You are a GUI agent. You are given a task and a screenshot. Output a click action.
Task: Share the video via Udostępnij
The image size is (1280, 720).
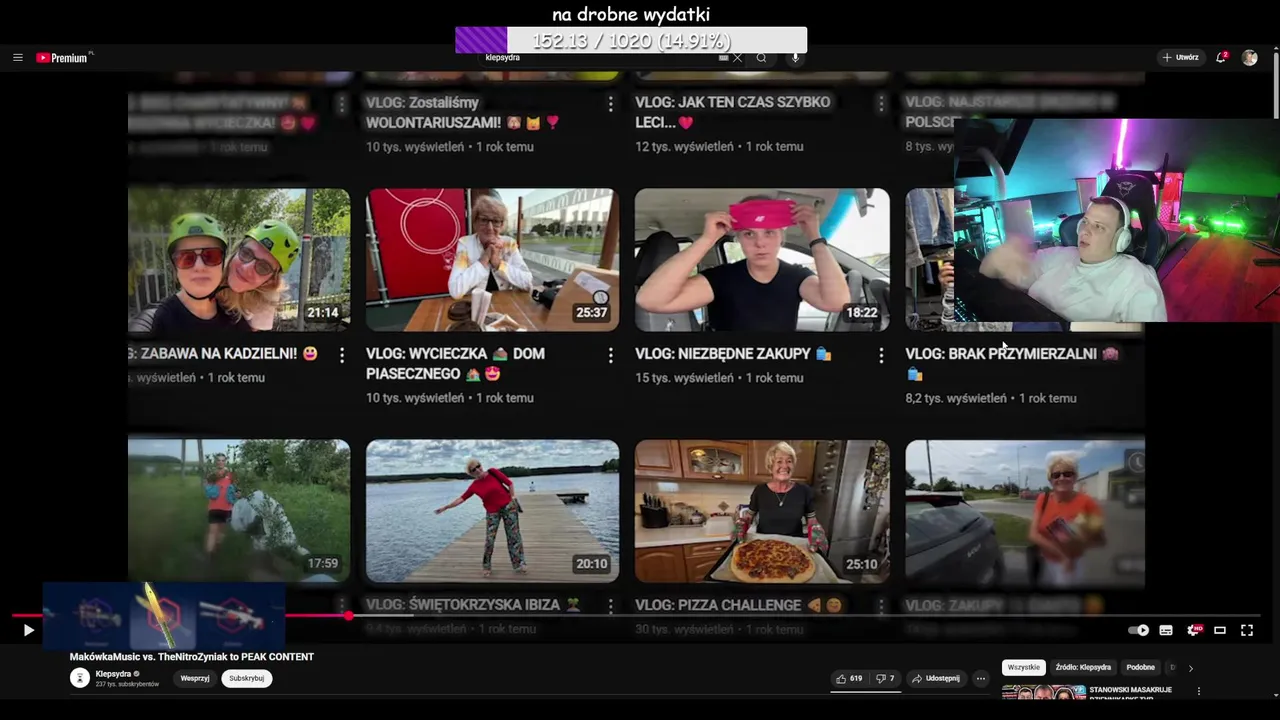pyautogui.click(x=936, y=678)
